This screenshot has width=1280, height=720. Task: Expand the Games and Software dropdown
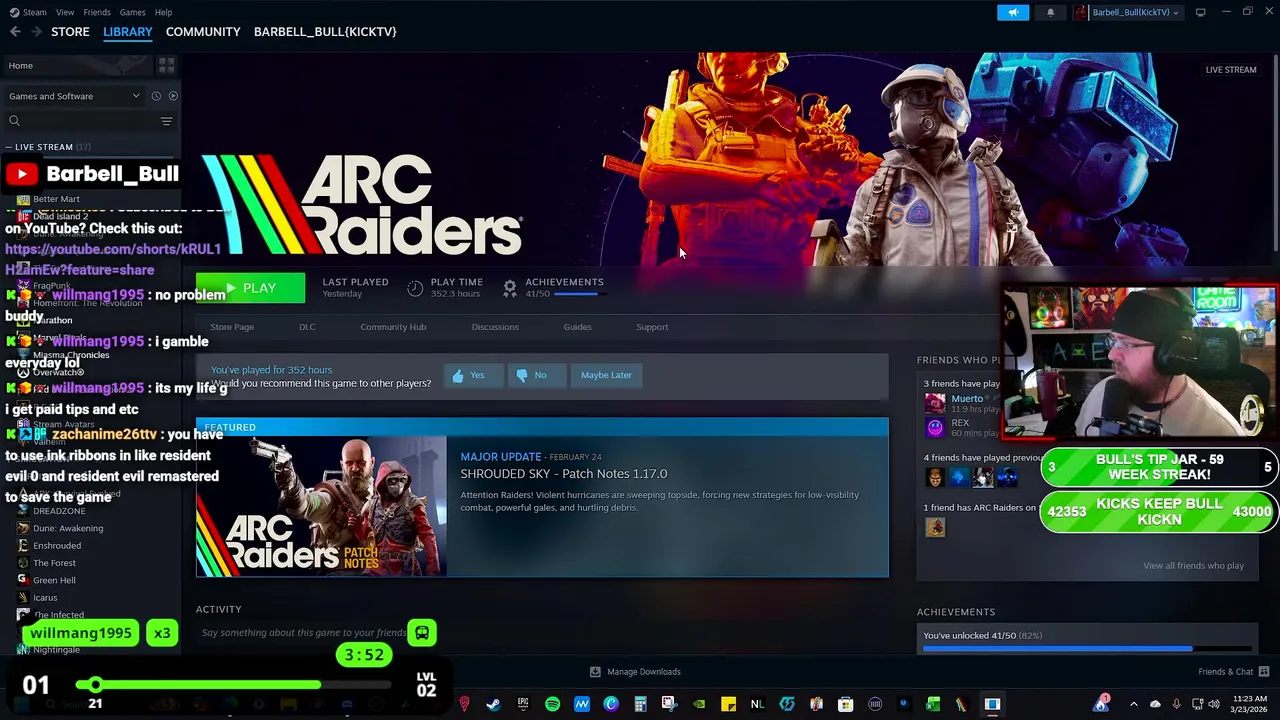[x=74, y=96]
